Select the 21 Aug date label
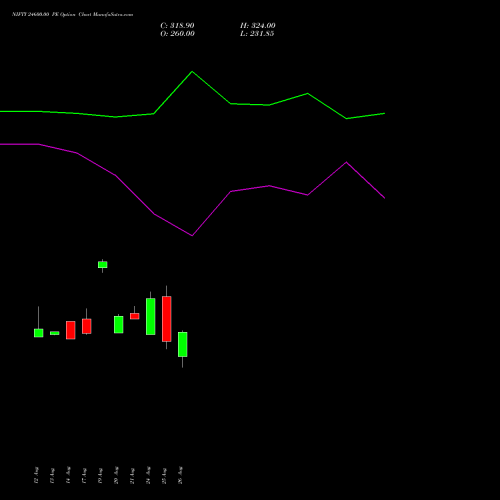Screen dimensions: 500x500 coord(132,475)
